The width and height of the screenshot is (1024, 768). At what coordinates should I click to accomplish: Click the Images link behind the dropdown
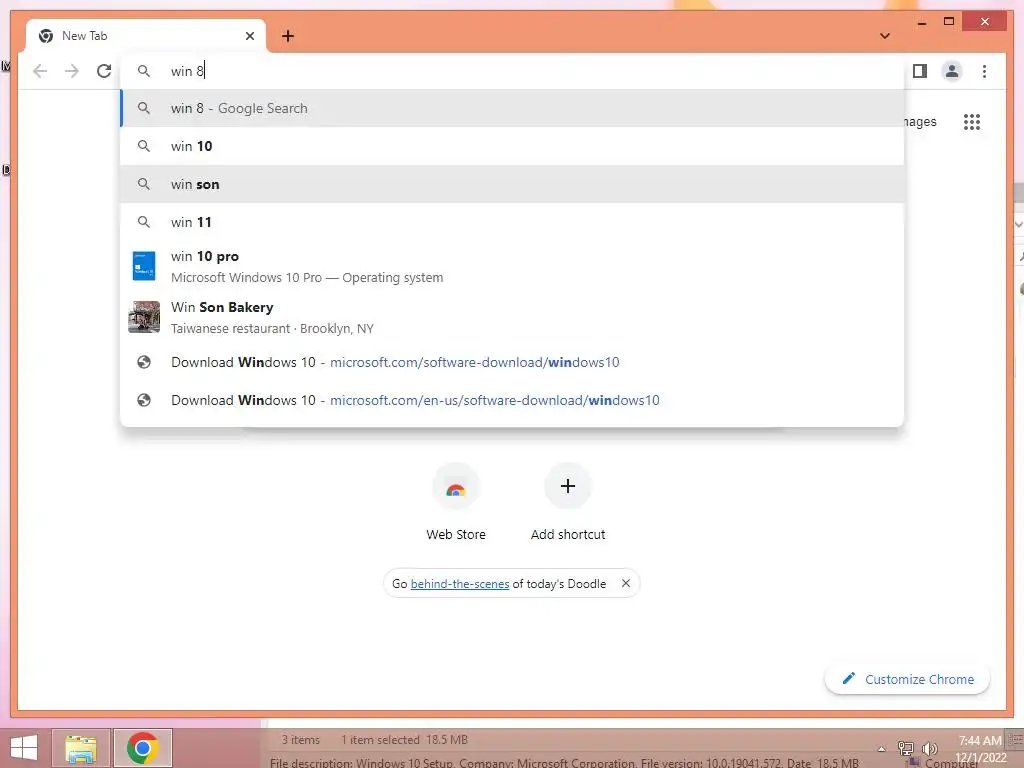point(920,121)
